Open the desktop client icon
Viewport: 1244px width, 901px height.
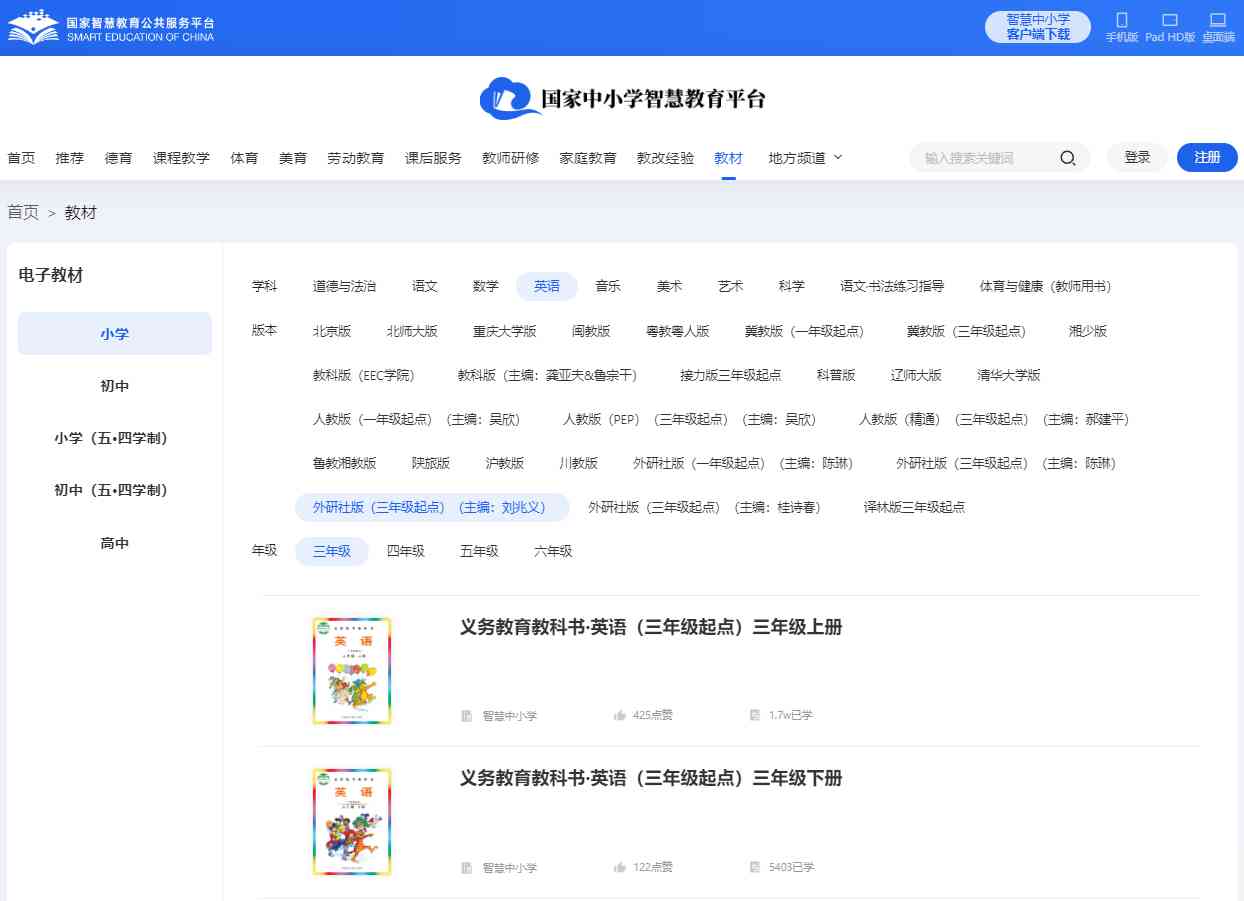(1217, 21)
